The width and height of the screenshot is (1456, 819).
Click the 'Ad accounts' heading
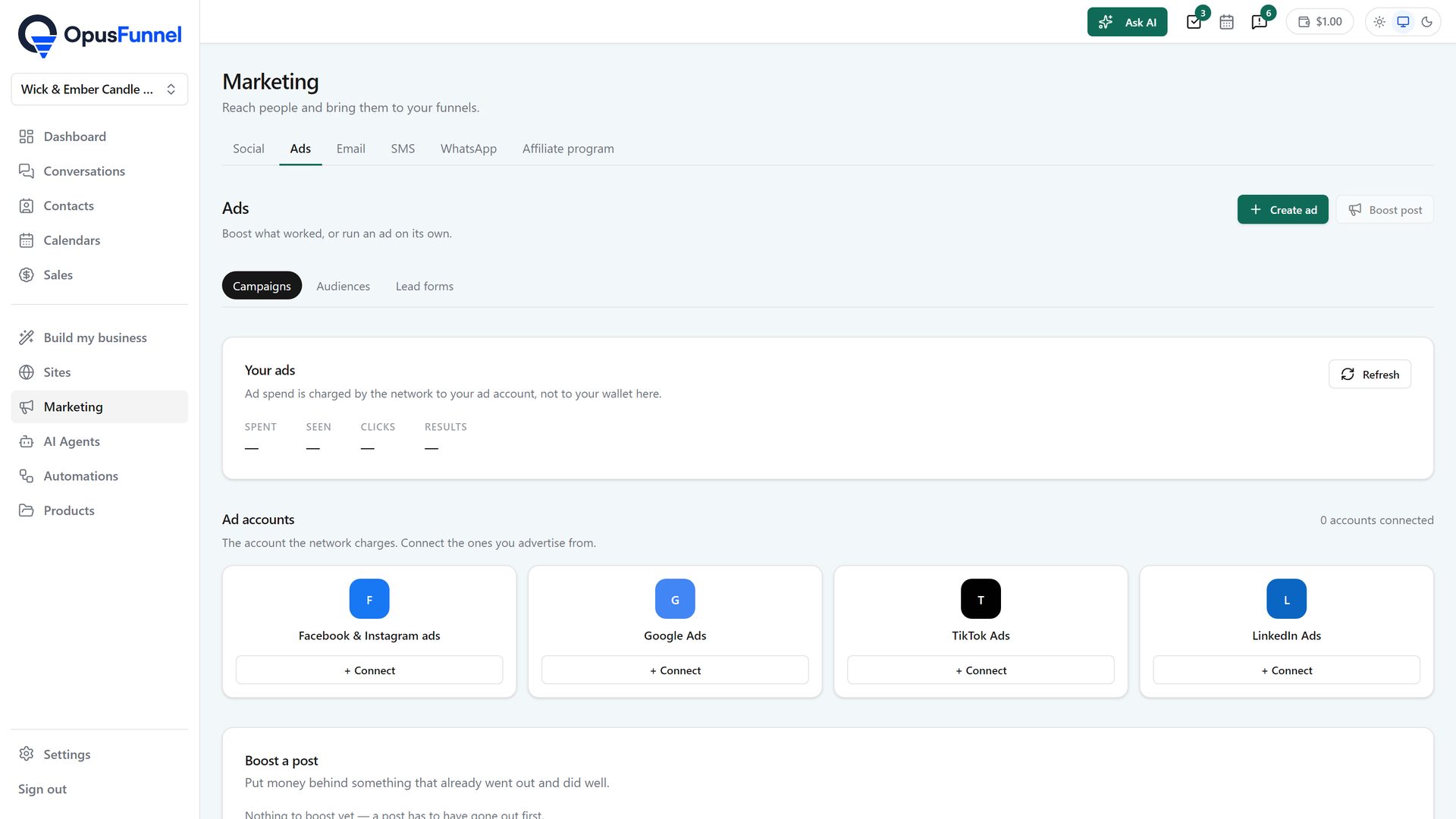[258, 519]
